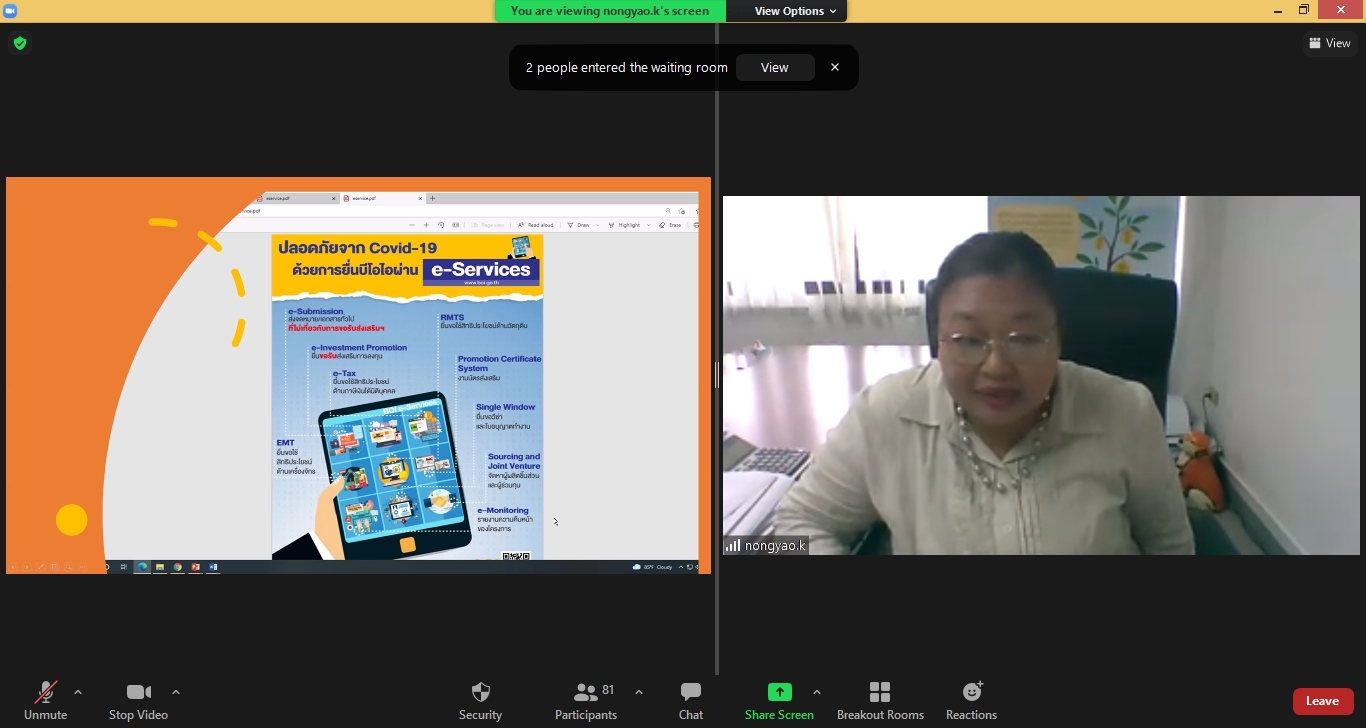Image resolution: width=1366 pixels, height=728 pixels.
Task: Click the PDF zoom in plus button
Action: 427,225
